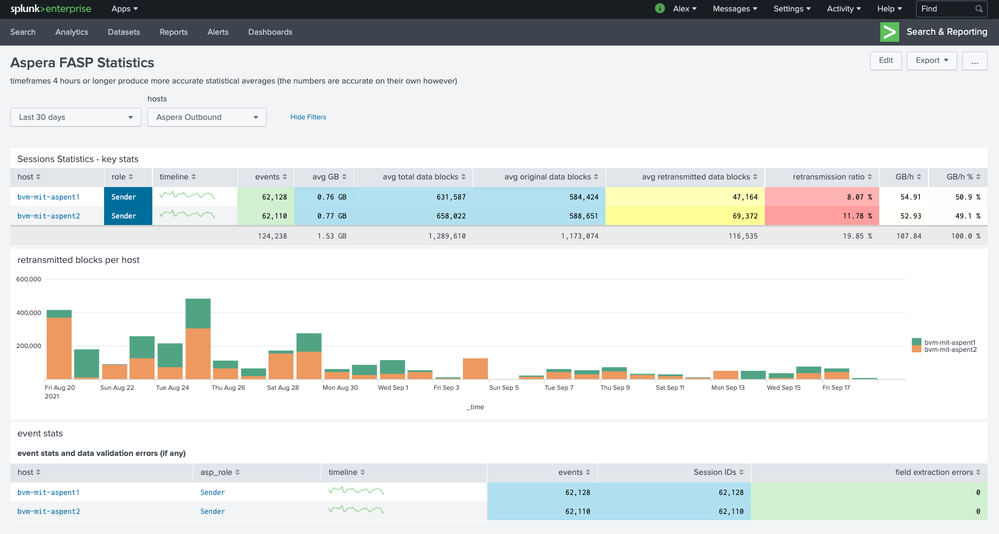Click the Sender role cell for bvm-mit-aspent1

pyautogui.click(x=128, y=197)
